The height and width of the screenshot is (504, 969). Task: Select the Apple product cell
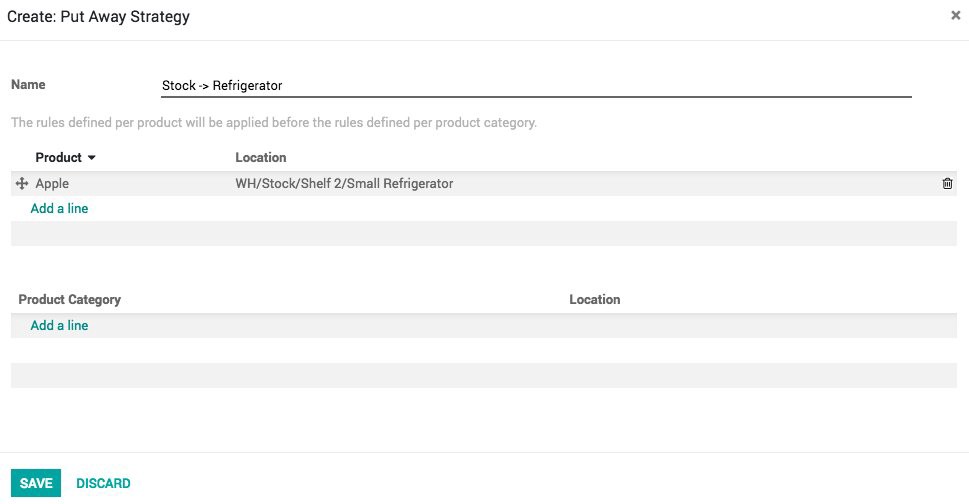click(52, 184)
